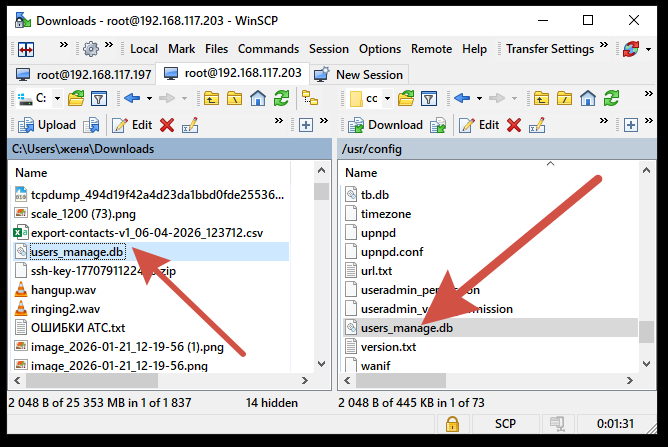Click the New plus icon in local panel

(x=306, y=125)
